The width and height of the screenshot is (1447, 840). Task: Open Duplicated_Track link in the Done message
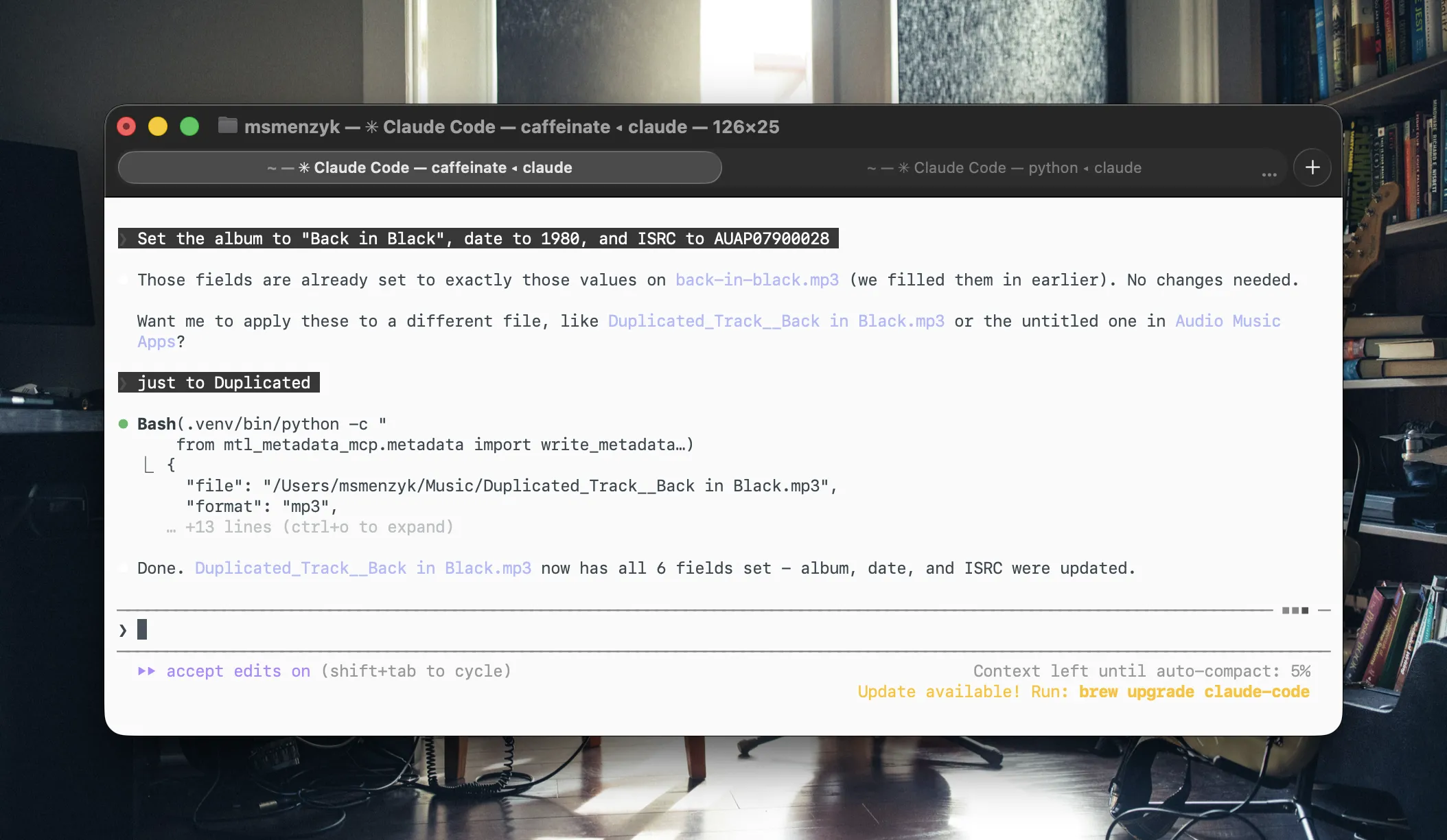tap(363, 568)
